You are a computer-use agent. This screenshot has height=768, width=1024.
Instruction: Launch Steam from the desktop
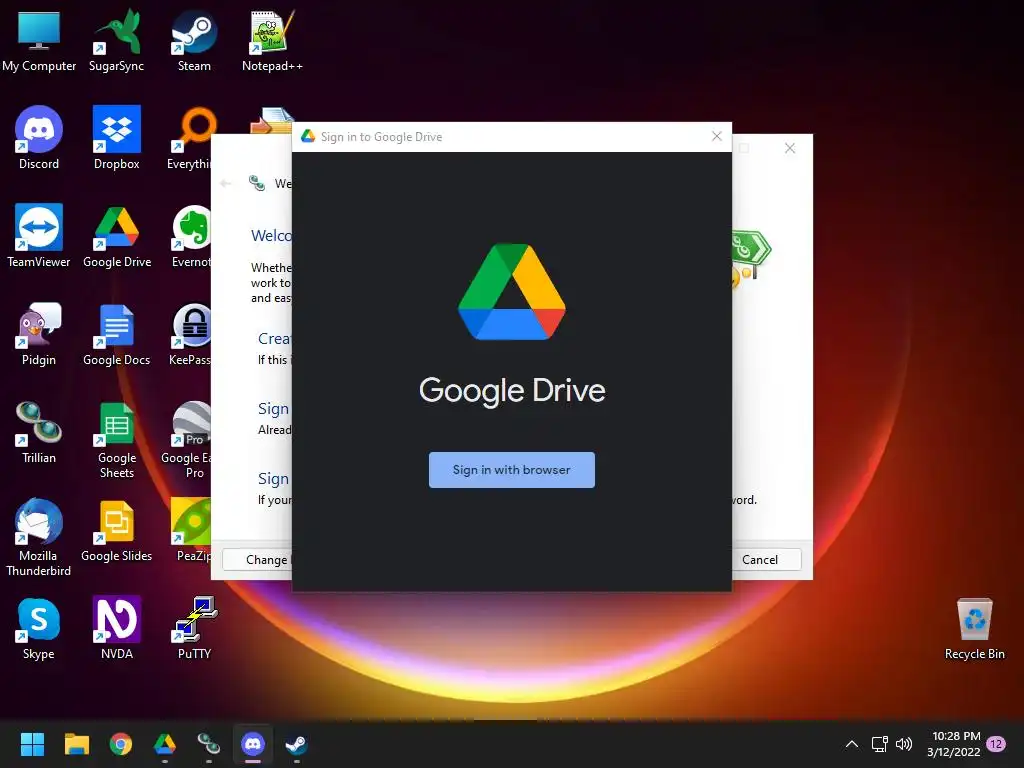click(194, 40)
